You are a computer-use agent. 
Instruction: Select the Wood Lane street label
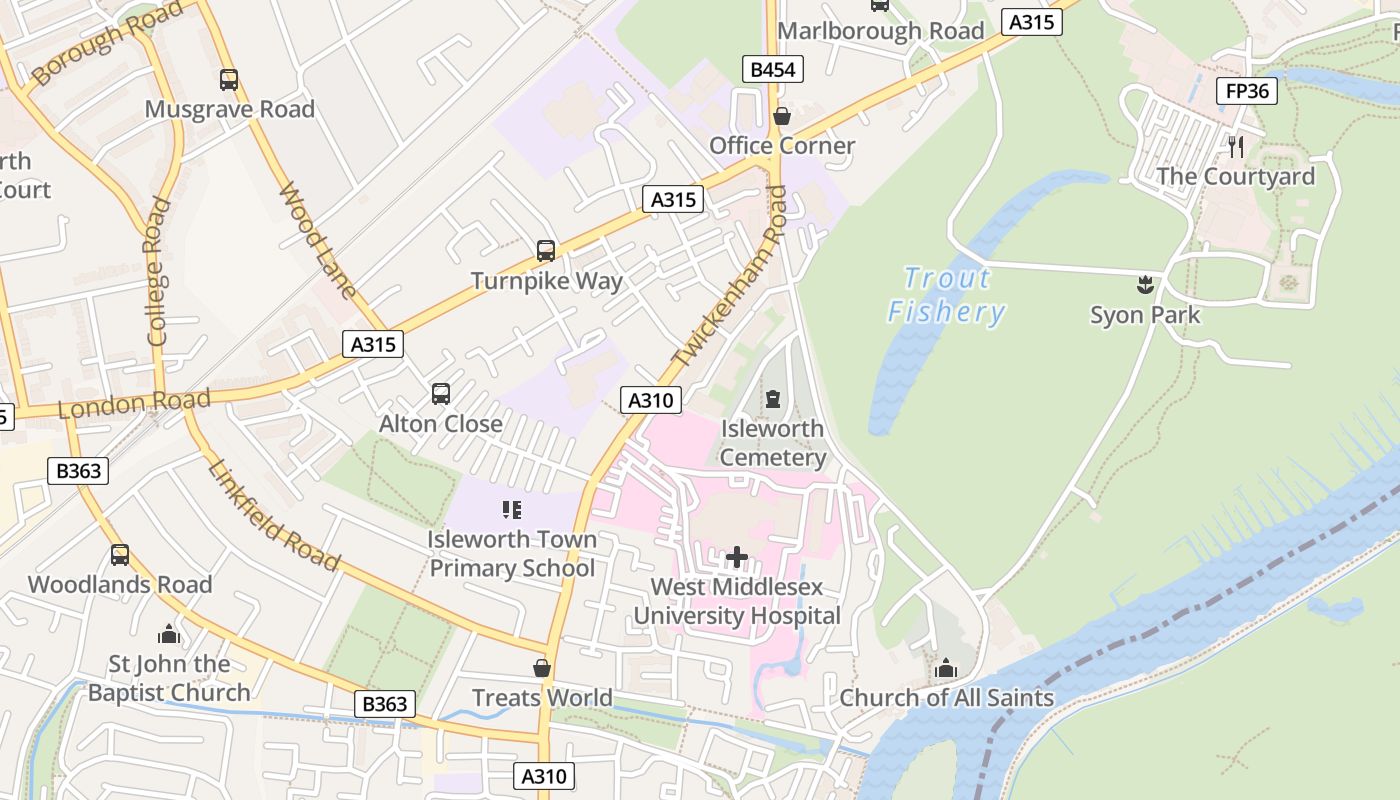(317, 240)
